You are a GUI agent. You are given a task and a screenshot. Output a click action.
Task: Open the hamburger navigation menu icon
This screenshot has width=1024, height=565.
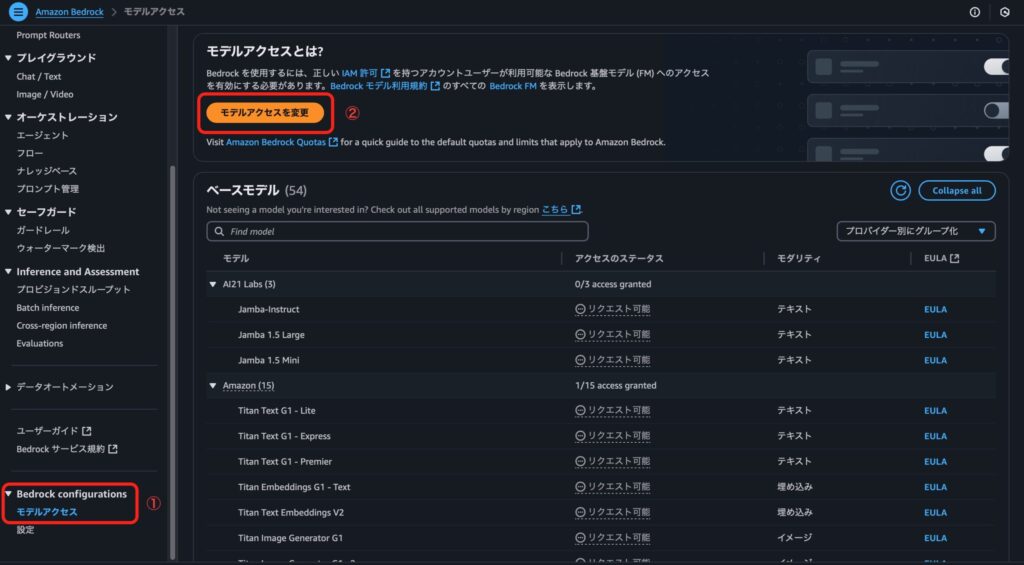[18, 12]
